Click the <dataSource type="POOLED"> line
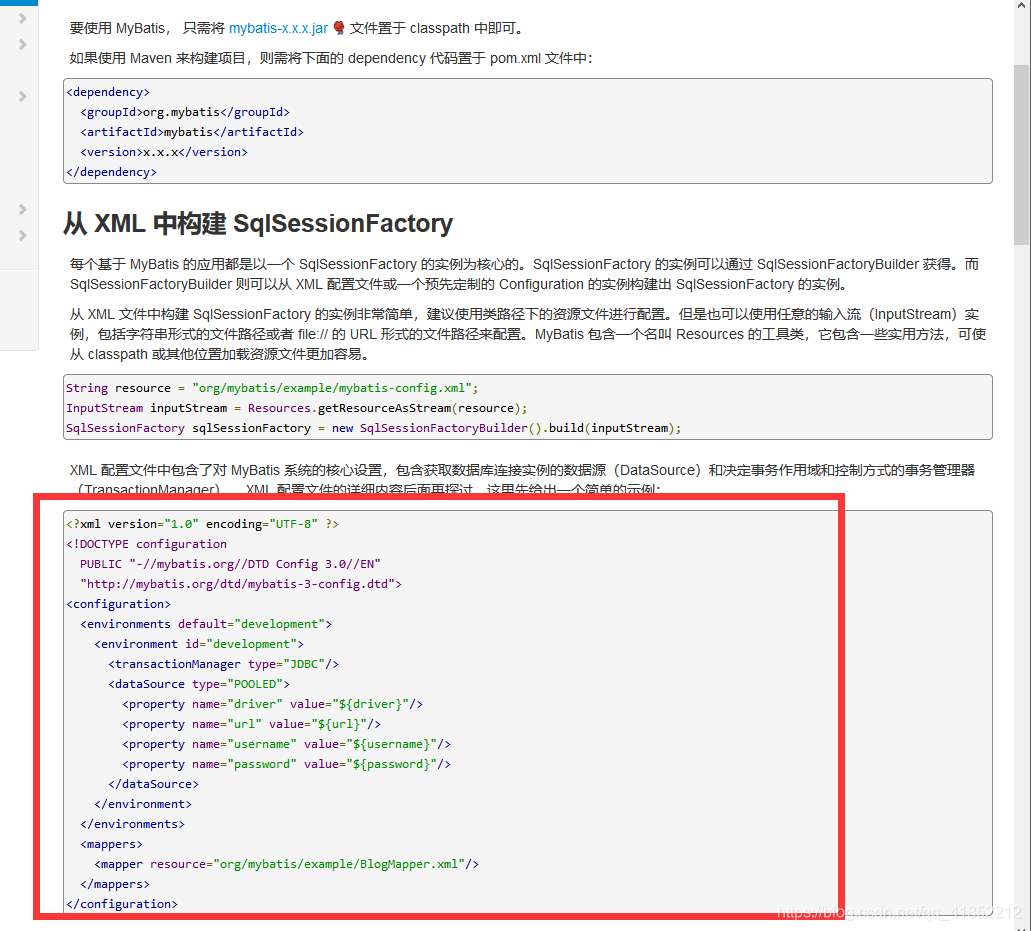This screenshot has height=931, width=1031. click(199, 684)
